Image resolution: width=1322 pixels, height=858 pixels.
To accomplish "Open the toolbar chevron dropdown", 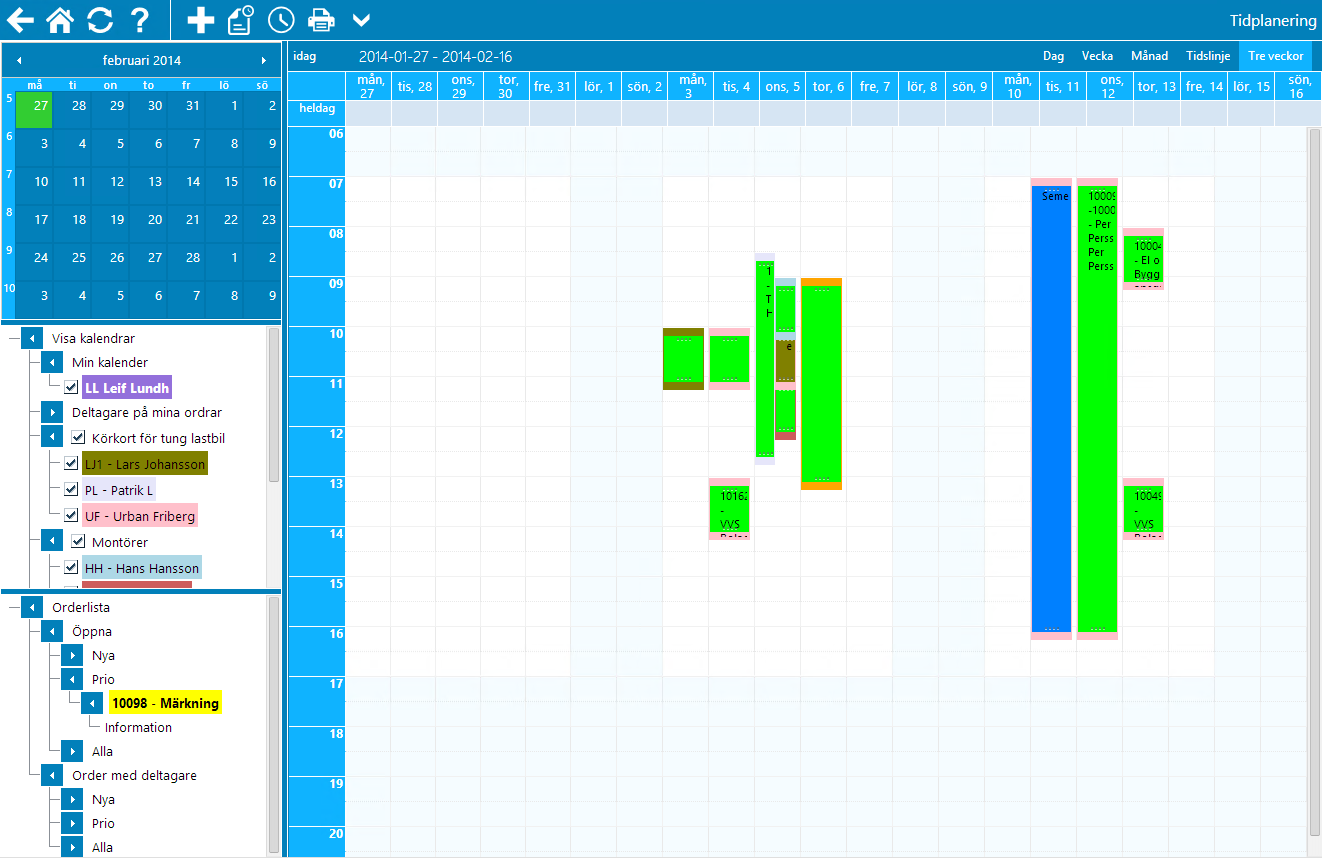I will [x=361, y=20].
